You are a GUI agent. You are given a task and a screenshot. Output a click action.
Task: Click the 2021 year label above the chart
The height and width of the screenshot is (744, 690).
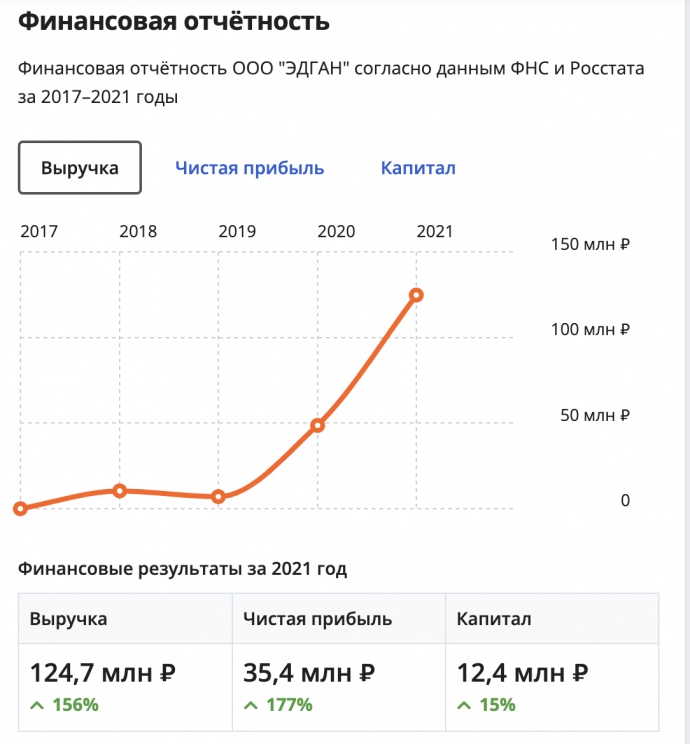pyautogui.click(x=434, y=231)
